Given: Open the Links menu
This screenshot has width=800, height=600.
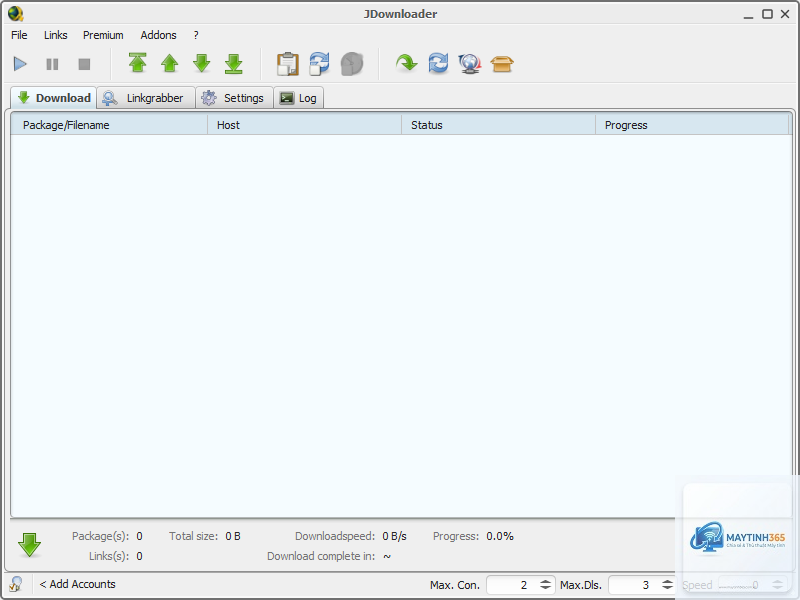Looking at the screenshot, I should pos(56,35).
